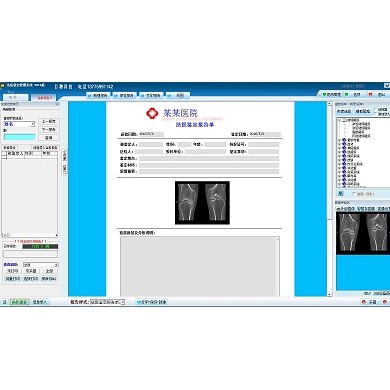The height and width of the screenshot is (390, 390).
Task: Click the 委托人 field in the report
Action: coord(149,152)
